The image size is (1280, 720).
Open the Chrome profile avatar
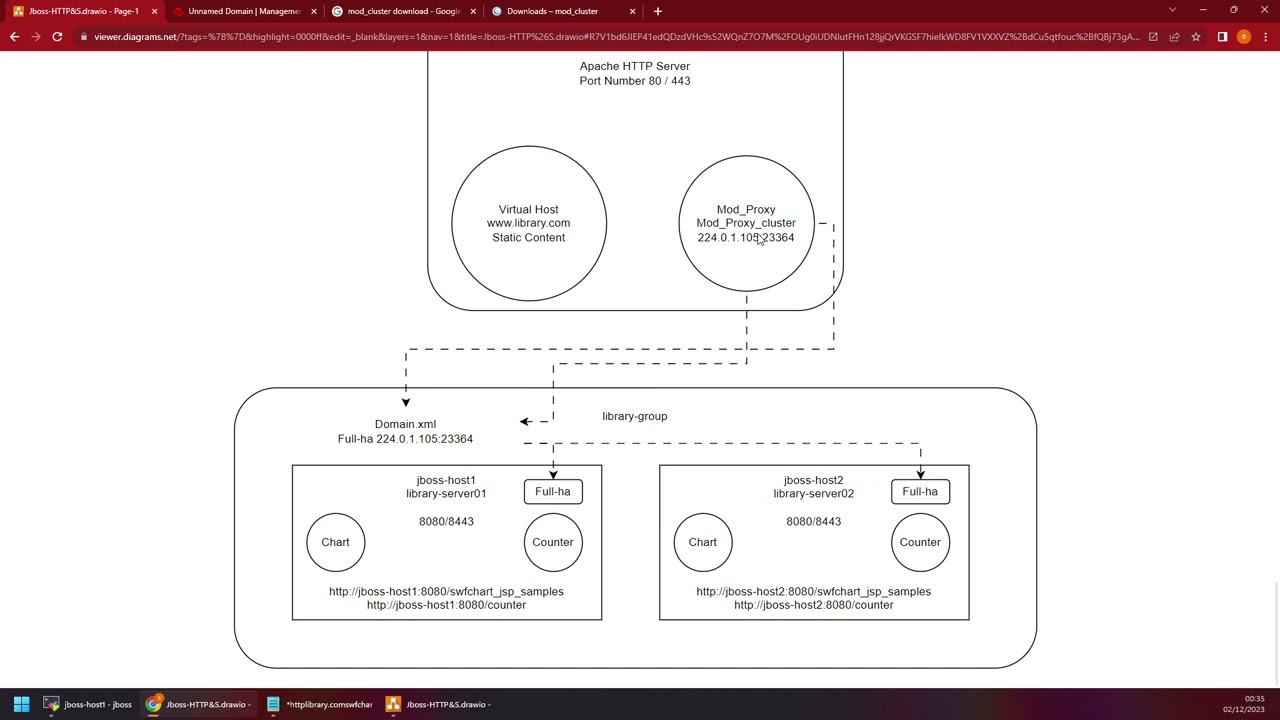pos(1243,37)
